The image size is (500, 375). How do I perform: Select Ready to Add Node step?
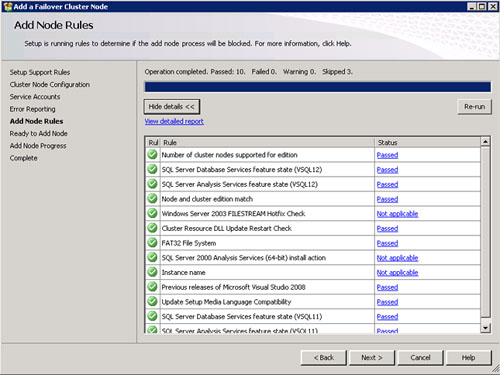[38, 134]
